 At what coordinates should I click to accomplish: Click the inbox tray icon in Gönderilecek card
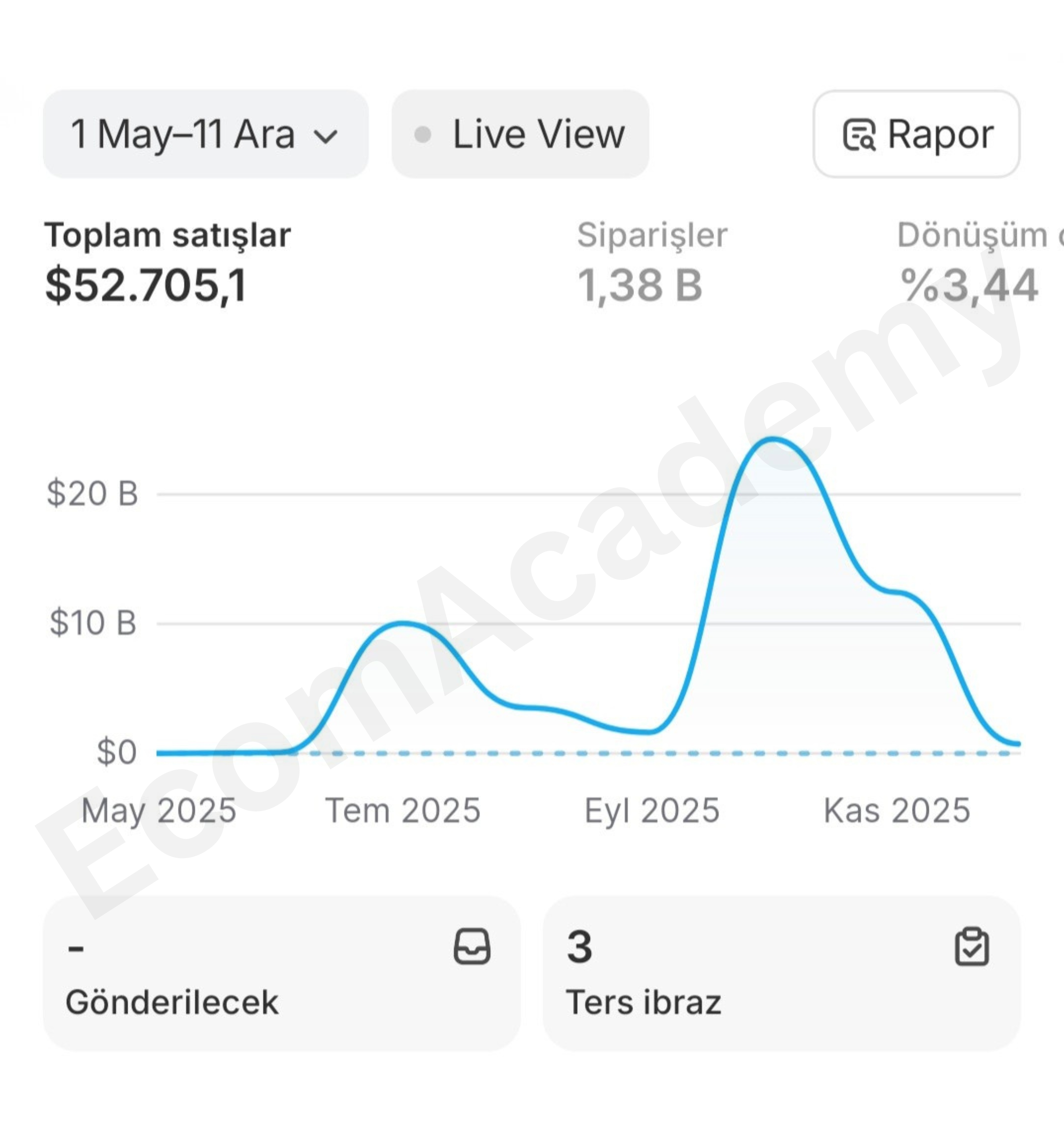tap(472, 946)
